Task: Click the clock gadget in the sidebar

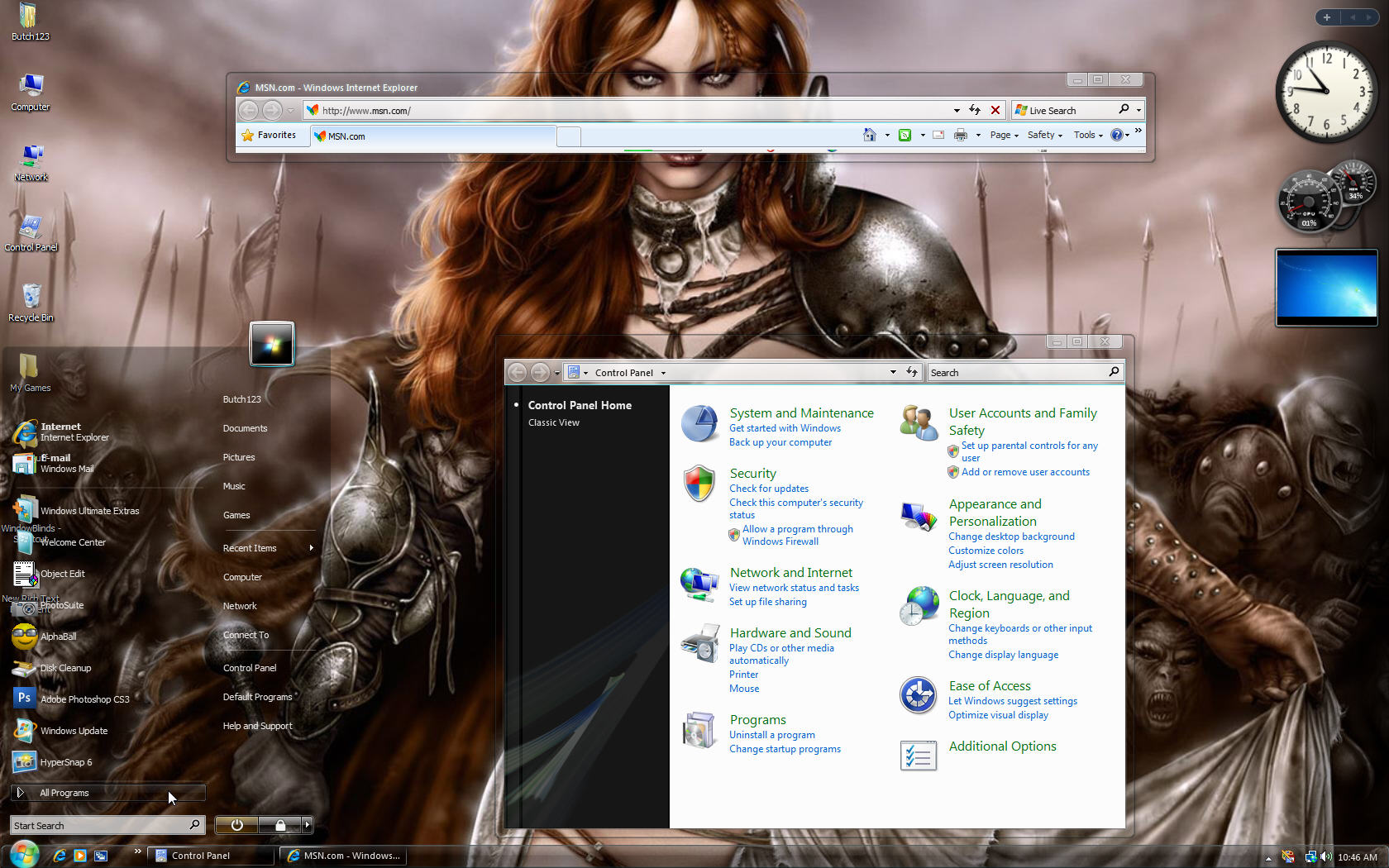Action: click(x=1326, y=91)
